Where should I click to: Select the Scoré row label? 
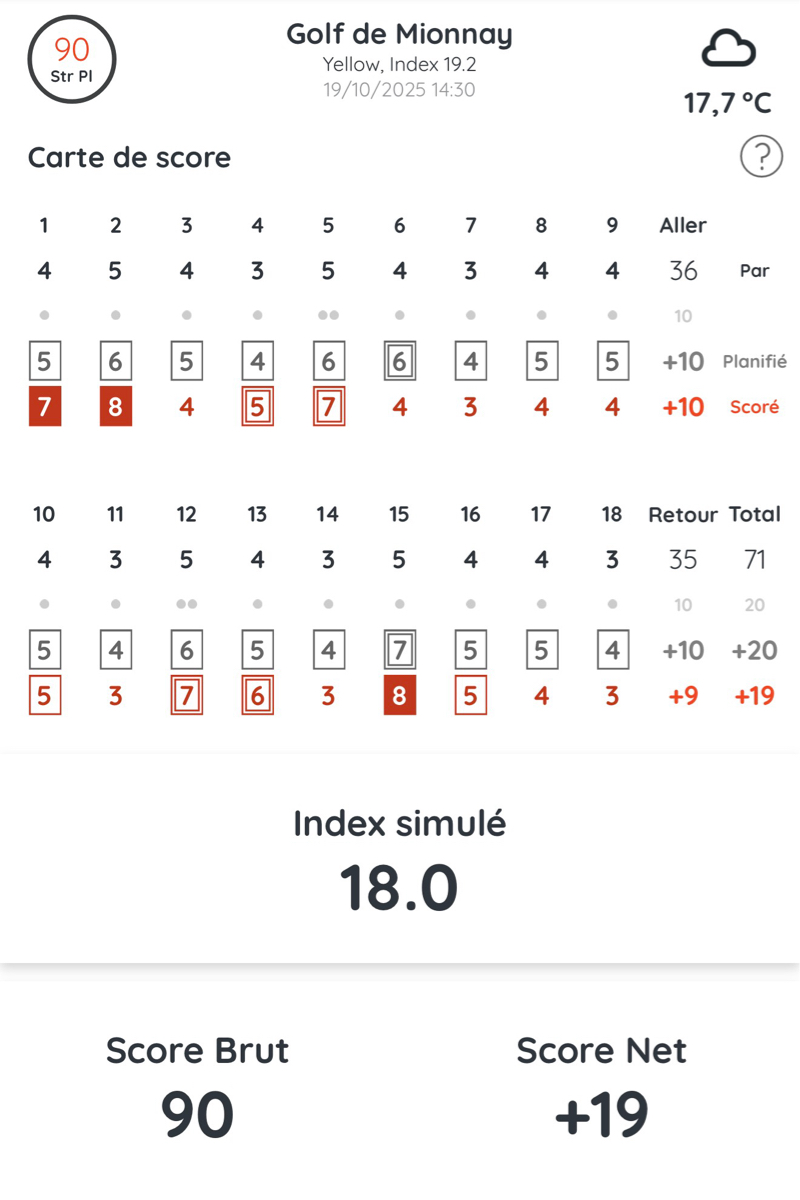pos(754,408)
